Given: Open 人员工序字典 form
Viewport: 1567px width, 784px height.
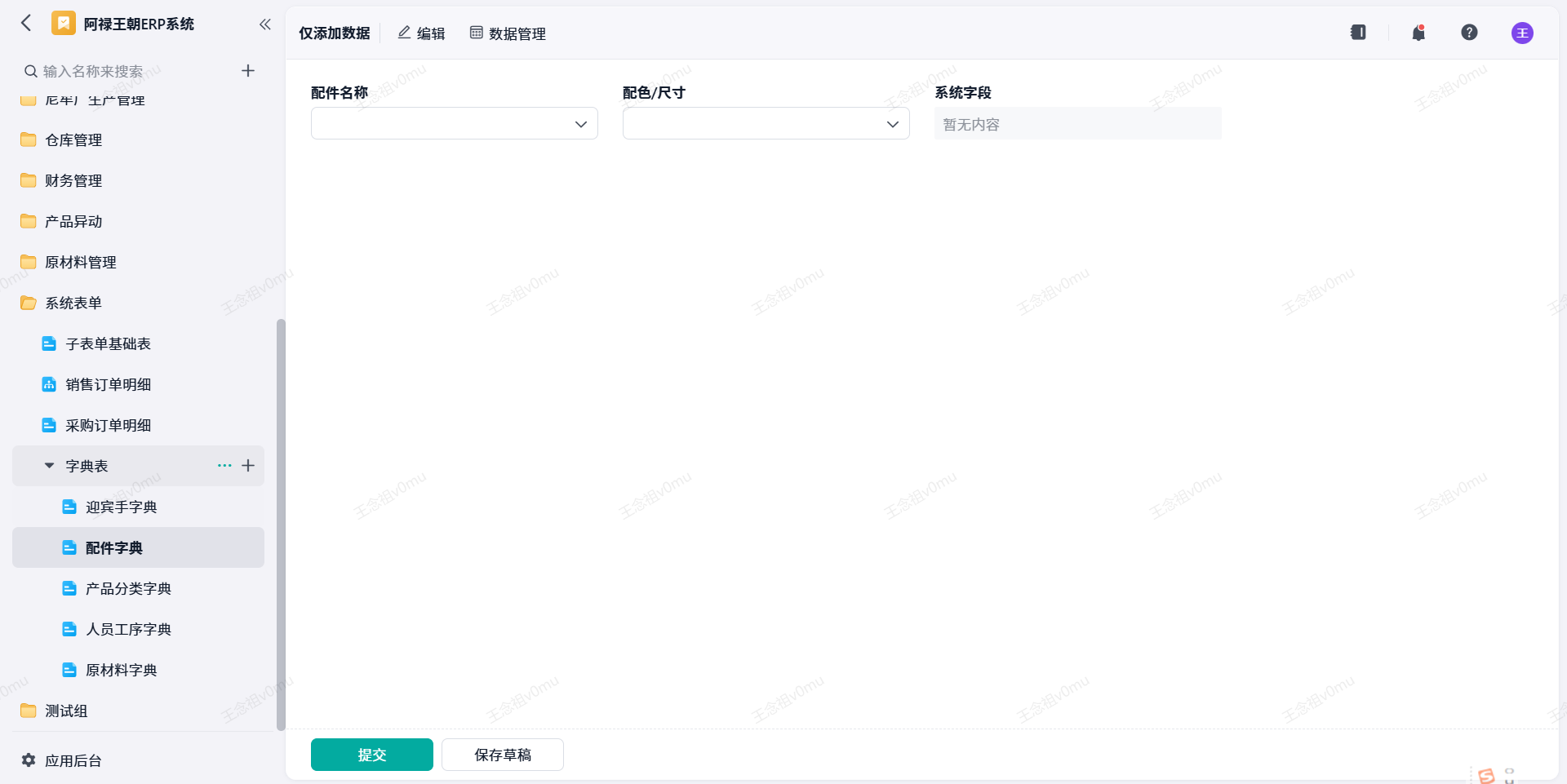Looking at the screenshot, I should tap(139, 630).
